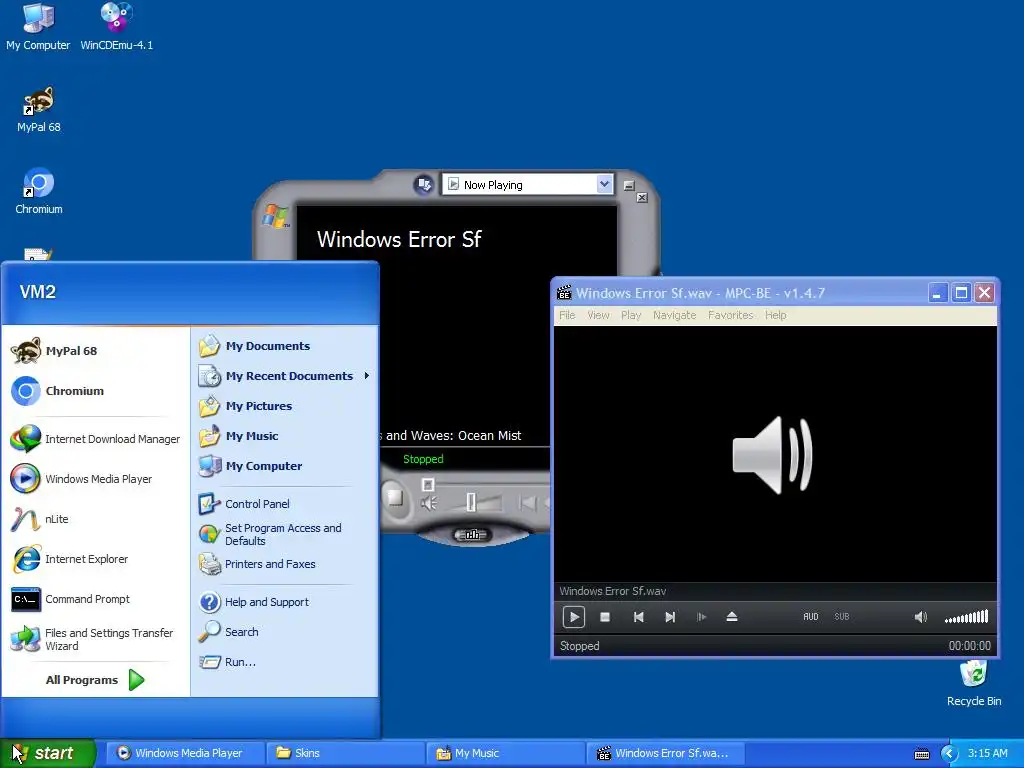The height and width of the screenshot is (768, 1024).
Task: Open the File menu in MPC-BE
Action: tap(567, 315)
